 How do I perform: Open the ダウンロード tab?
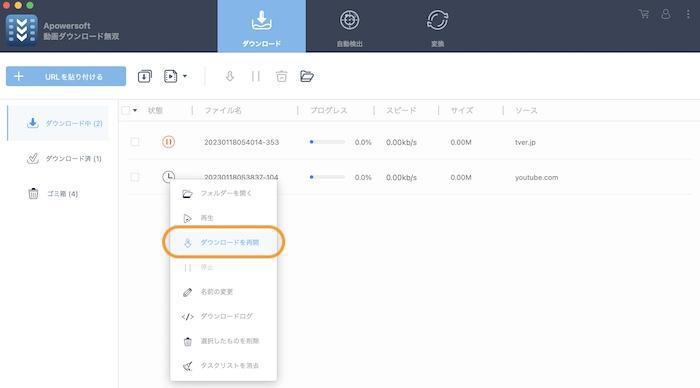pyautogui.click(x=262, y=26)
